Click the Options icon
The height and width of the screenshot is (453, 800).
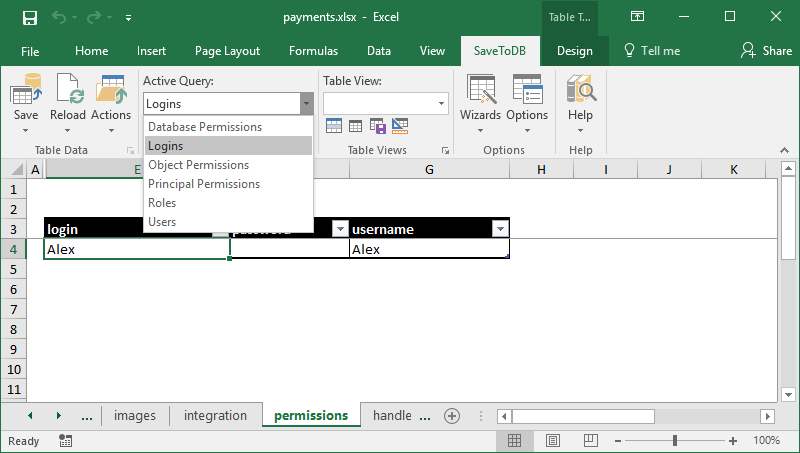click(x=527, y=89)
